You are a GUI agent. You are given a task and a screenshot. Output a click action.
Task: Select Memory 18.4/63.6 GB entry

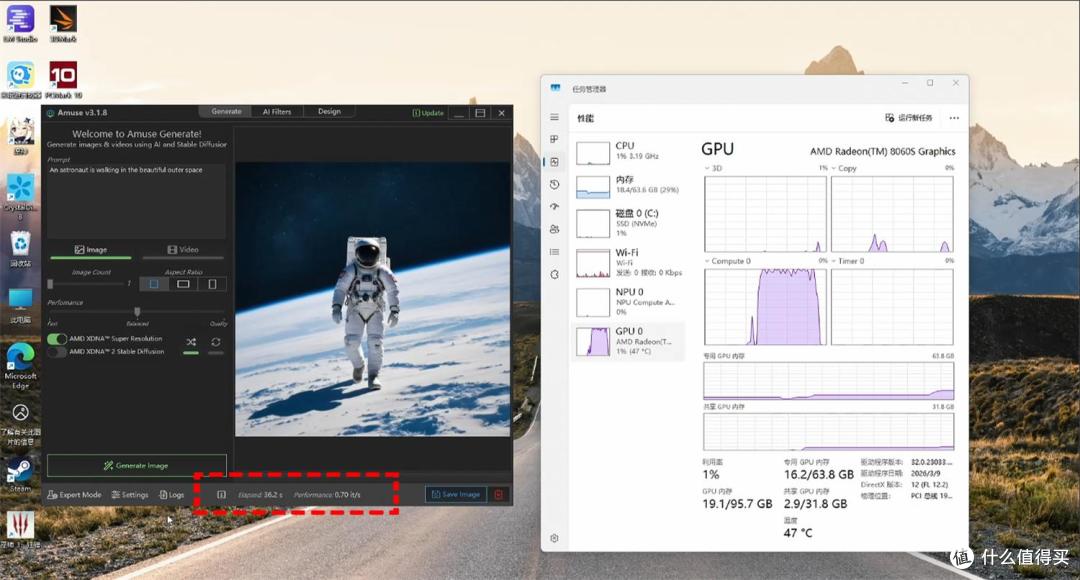pos(630,185)
